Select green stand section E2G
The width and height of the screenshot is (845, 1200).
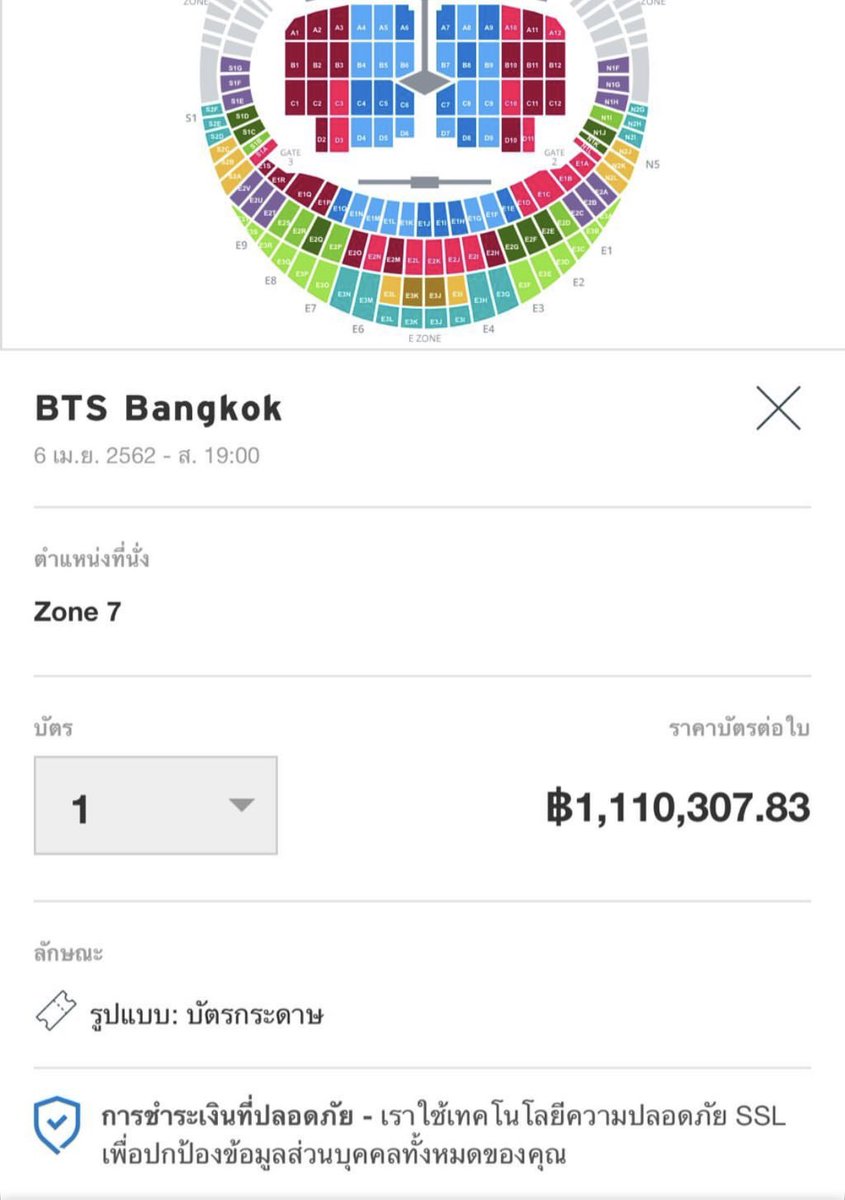pyautogui.click(x=511, y=246)
